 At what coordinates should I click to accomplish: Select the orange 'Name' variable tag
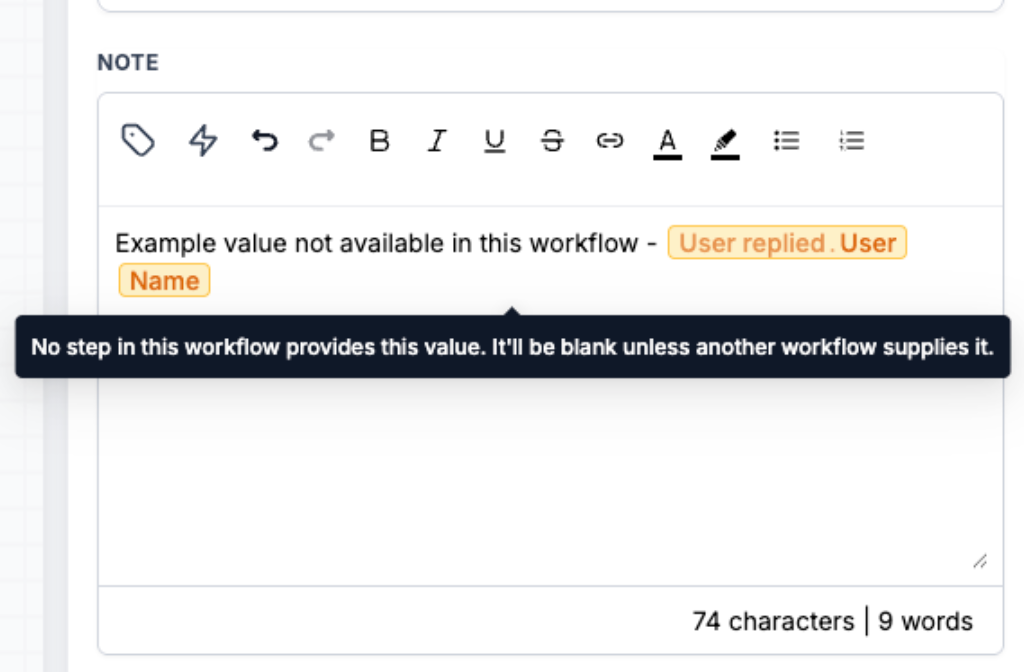tap(165, 281)
